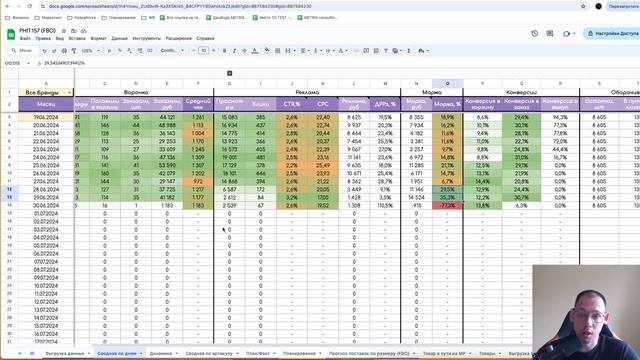
Task: Create a filter via toolbar
Action: (x=386, y=51)
